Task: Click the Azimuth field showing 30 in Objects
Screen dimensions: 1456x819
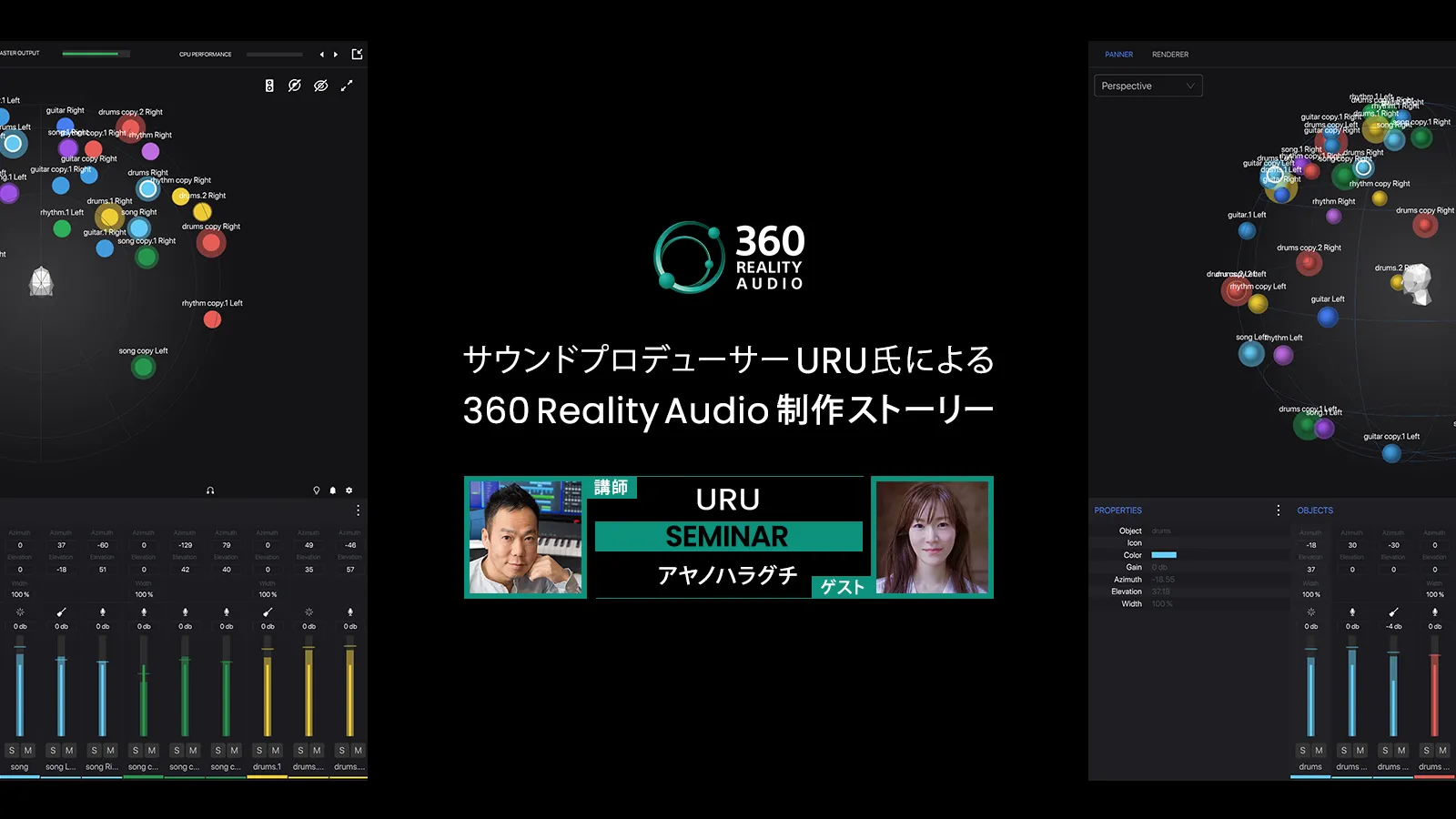Action: click(1352, 545)
